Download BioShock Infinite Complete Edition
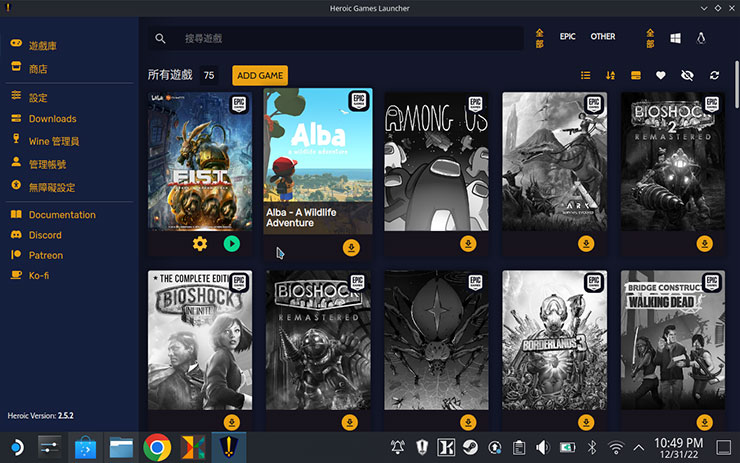740x463 pixels. point(231,422)
